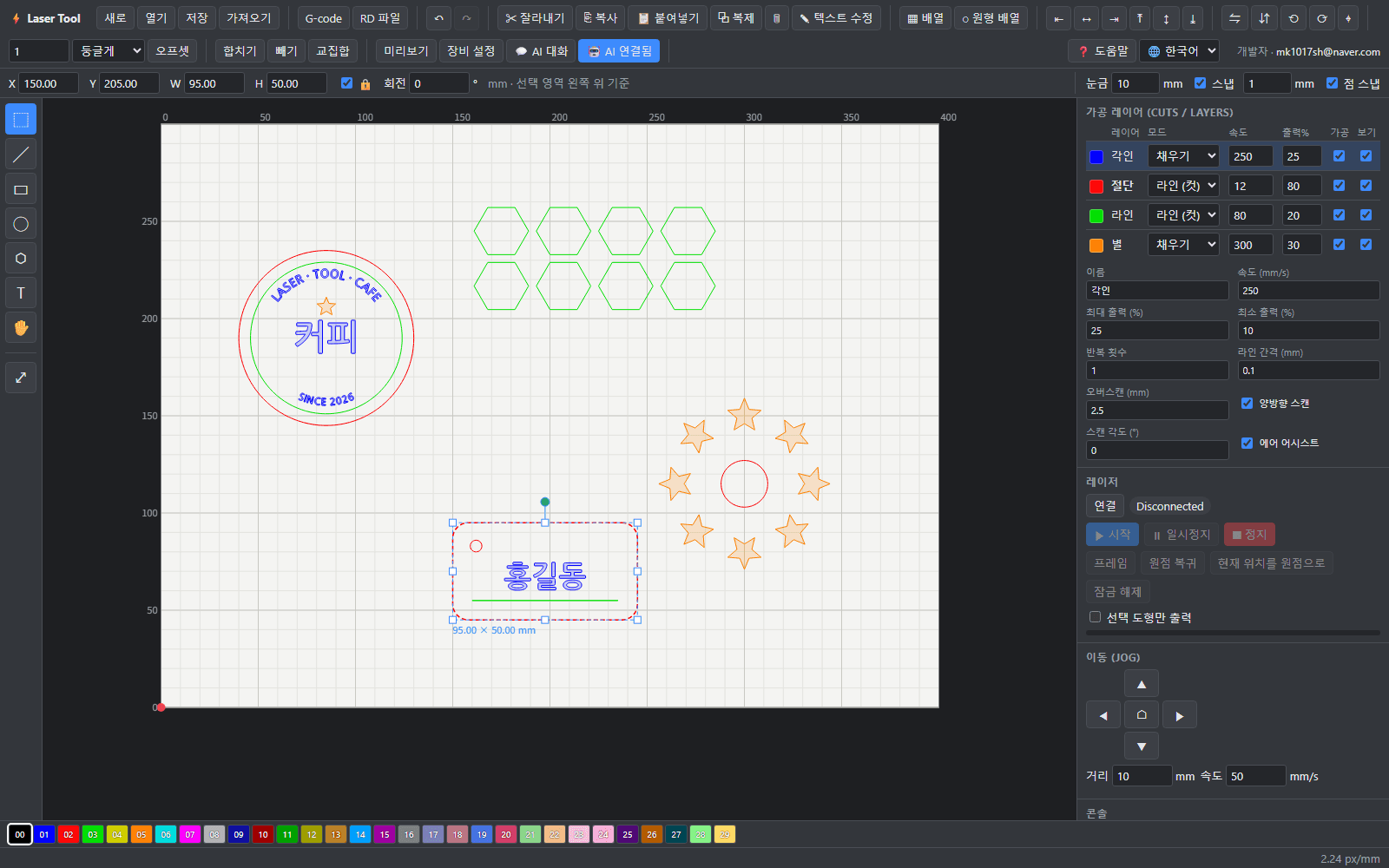1389x868 pixels.
Task: Toggle aspect ratio lock checkbox
Action: point(346,83)
